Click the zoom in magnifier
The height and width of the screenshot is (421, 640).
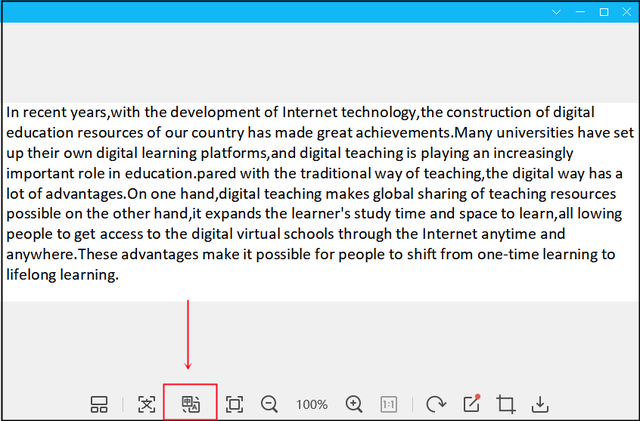pyautogui.click(x=354, y=404)
